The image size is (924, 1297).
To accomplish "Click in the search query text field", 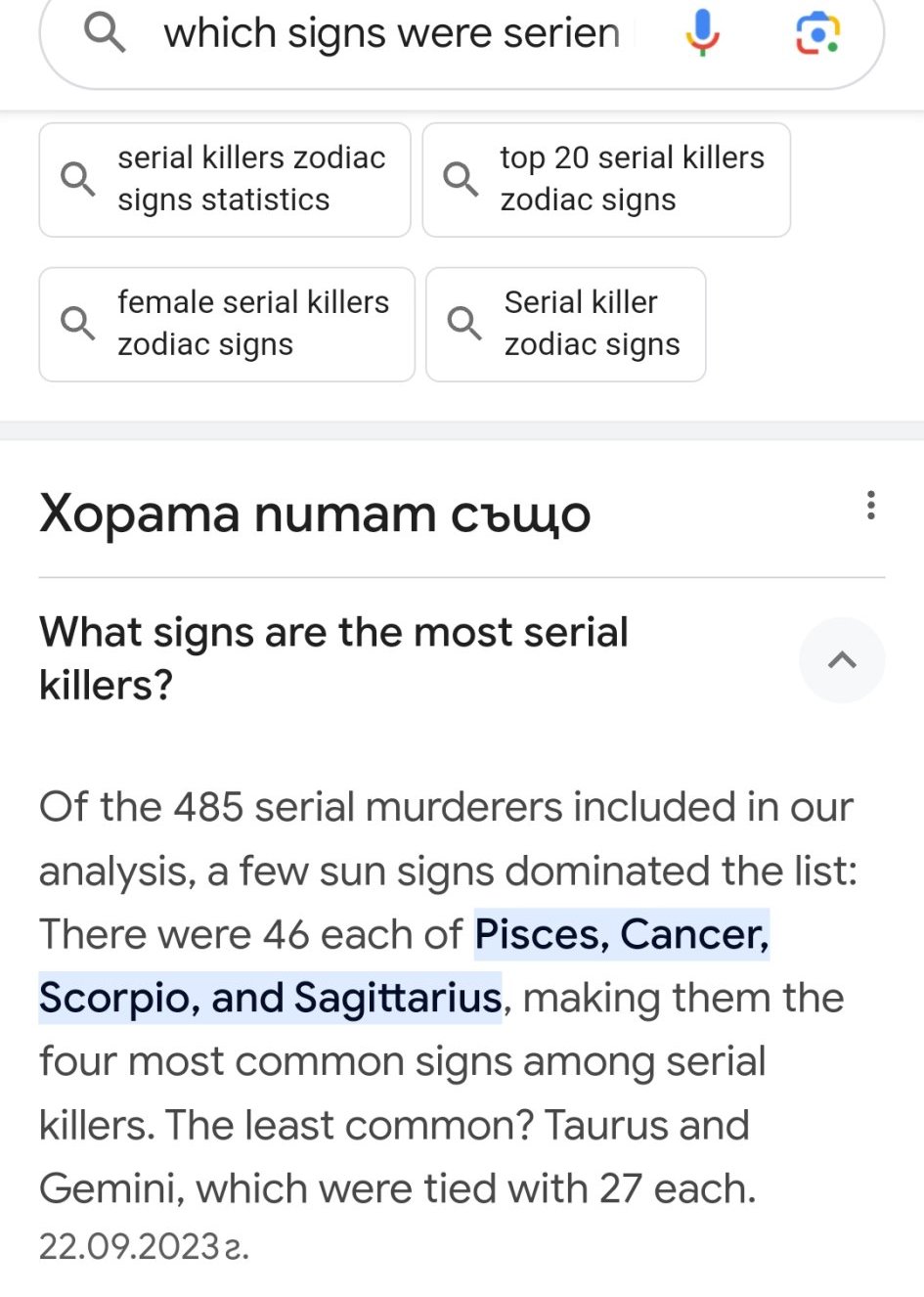I will (391, 33).
